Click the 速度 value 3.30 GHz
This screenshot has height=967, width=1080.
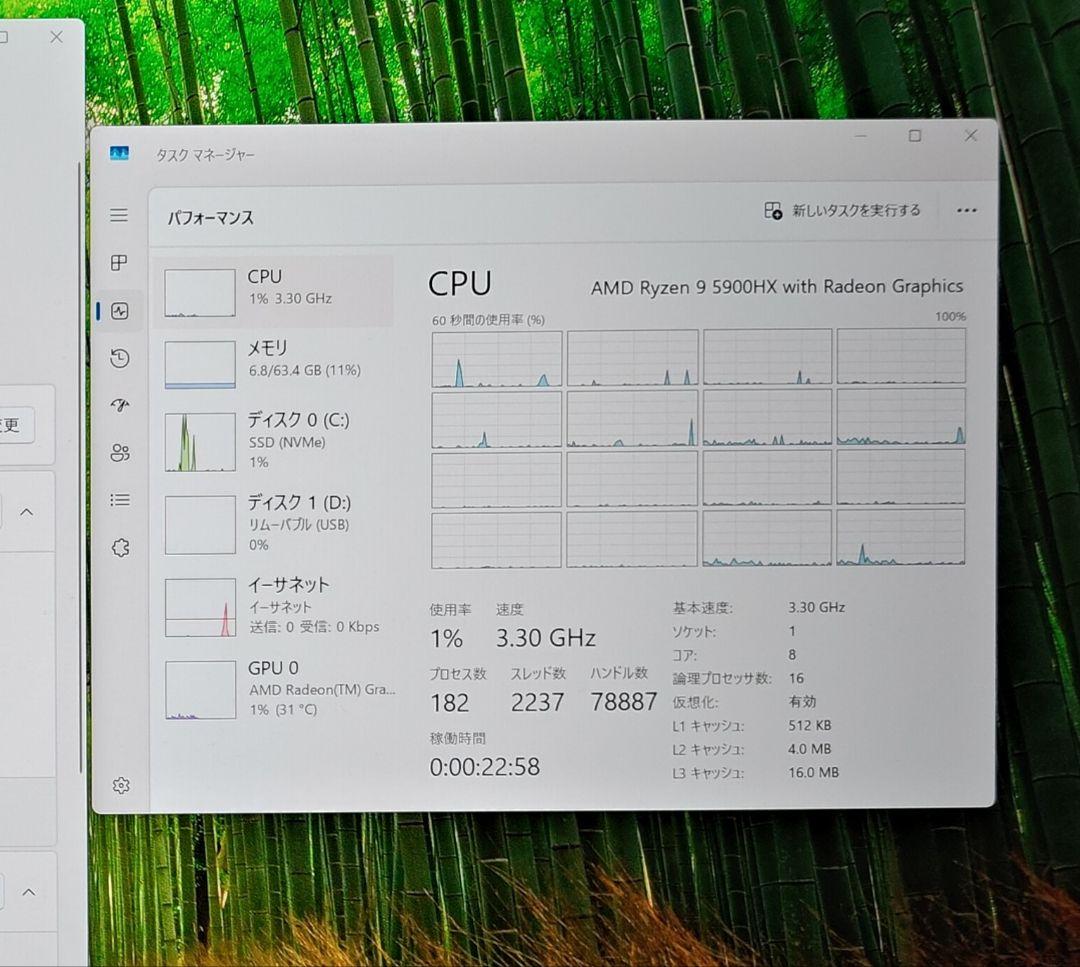[546, 638]
